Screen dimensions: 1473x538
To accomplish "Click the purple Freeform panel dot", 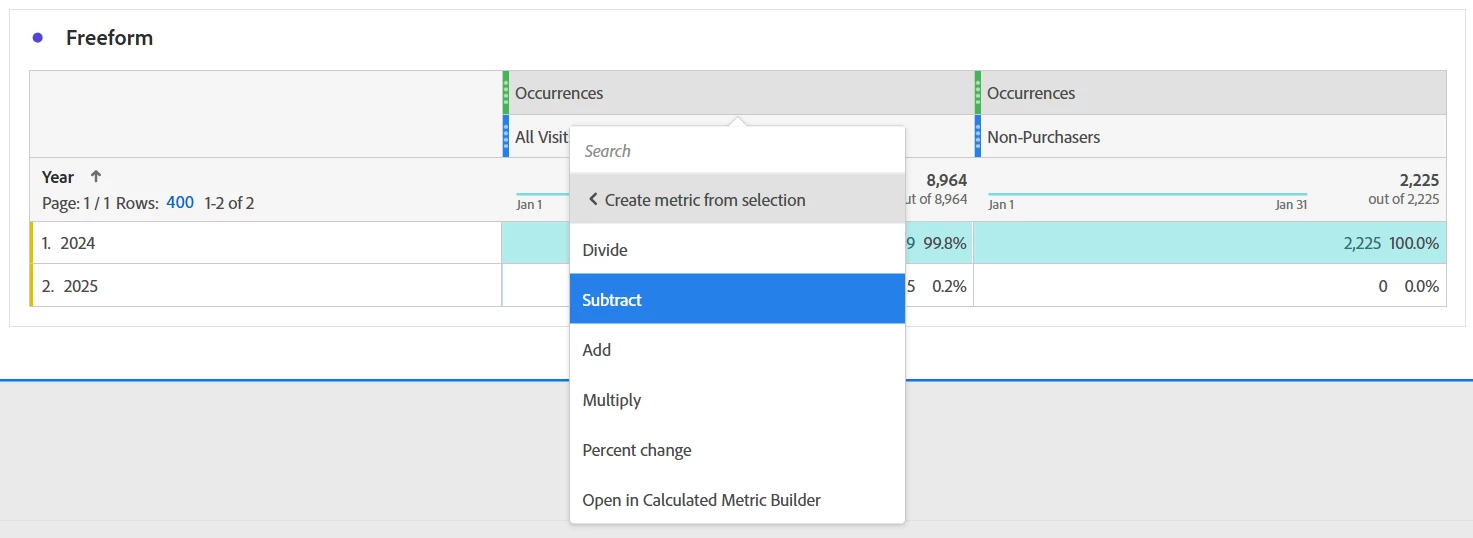I will coord(38,38).
